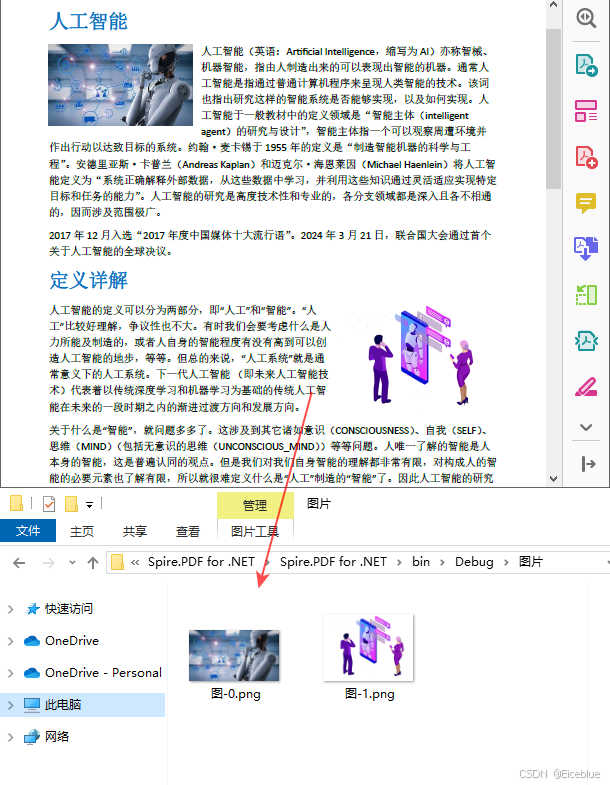Image resolution: width=610 pixels, height=785 pixels.
Task: Click the 管理 contextual tab header
Action: coord(255,506)
